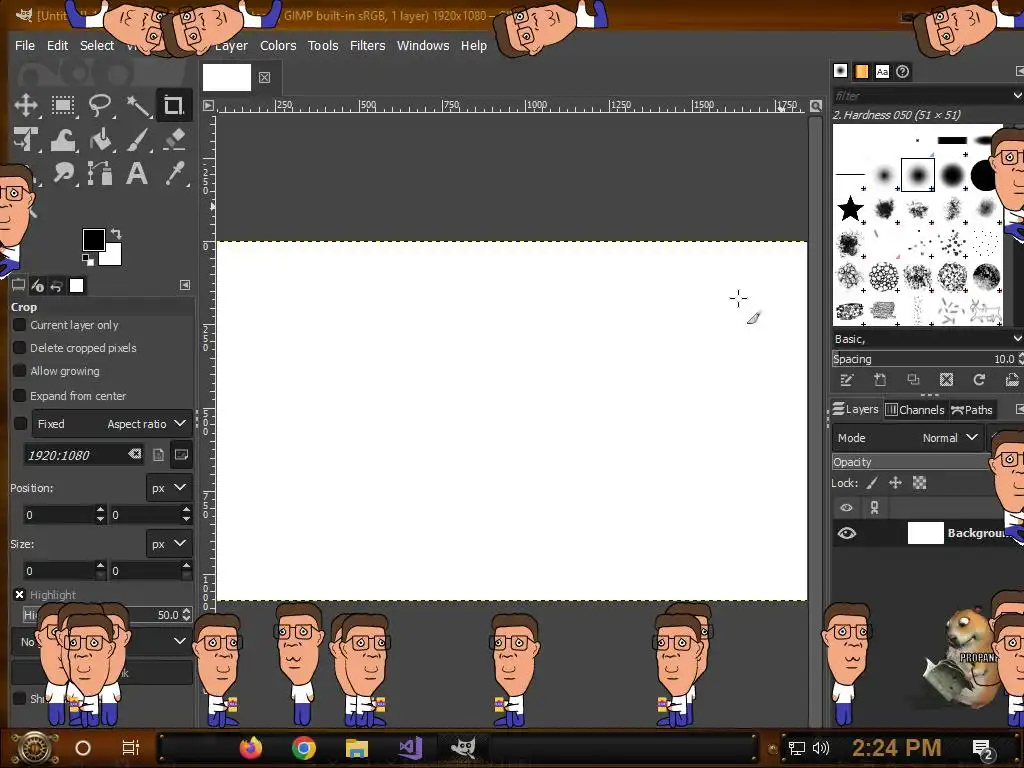Screen dimensions: 1024x768
Task: Open the Basic brush tag dropdown
Action: click(927, 338)
